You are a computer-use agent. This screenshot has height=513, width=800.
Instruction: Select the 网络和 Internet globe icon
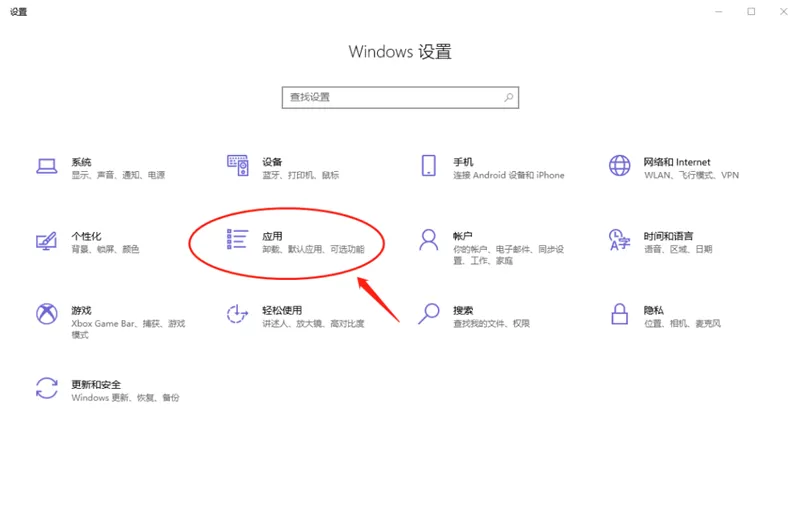coord(619,166)
